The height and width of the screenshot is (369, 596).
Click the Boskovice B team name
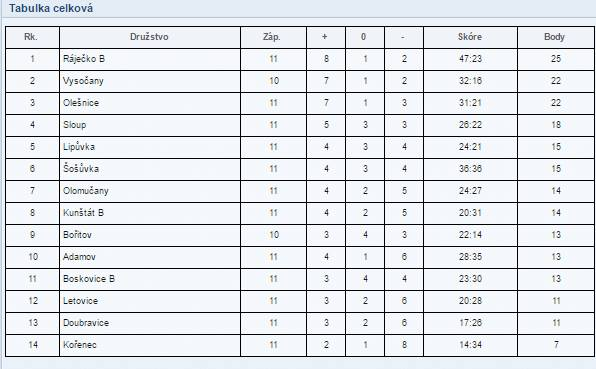pyautogui.click(x=89, y=279)
